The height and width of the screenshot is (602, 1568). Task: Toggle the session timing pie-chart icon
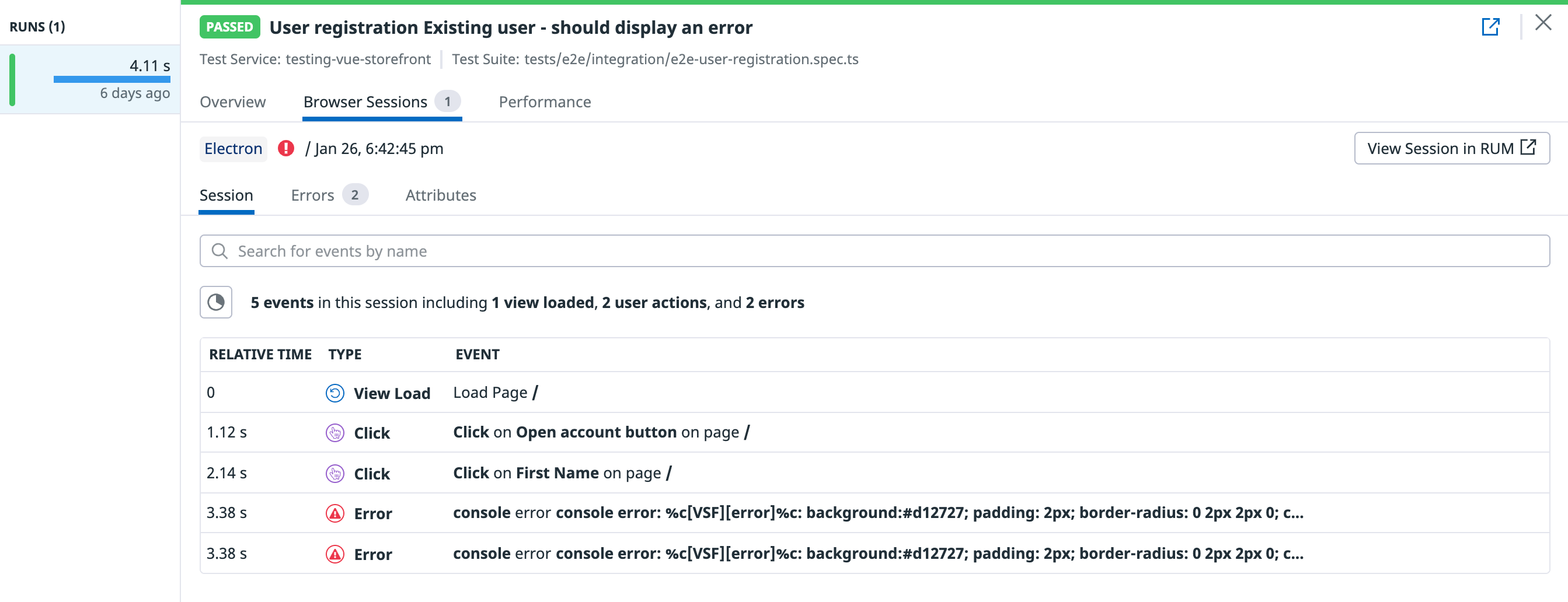[216, 302]
